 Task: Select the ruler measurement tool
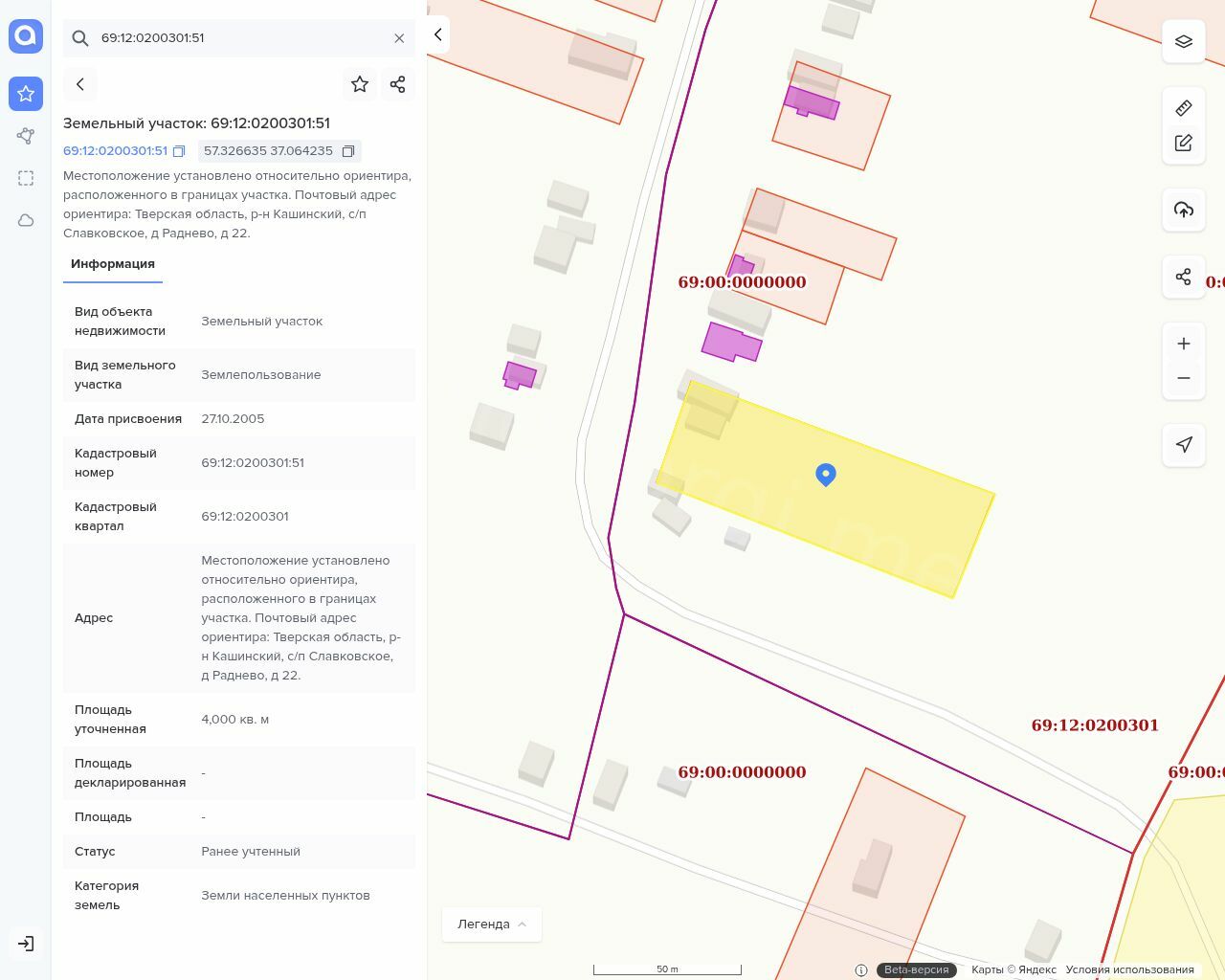[1183, 108]
